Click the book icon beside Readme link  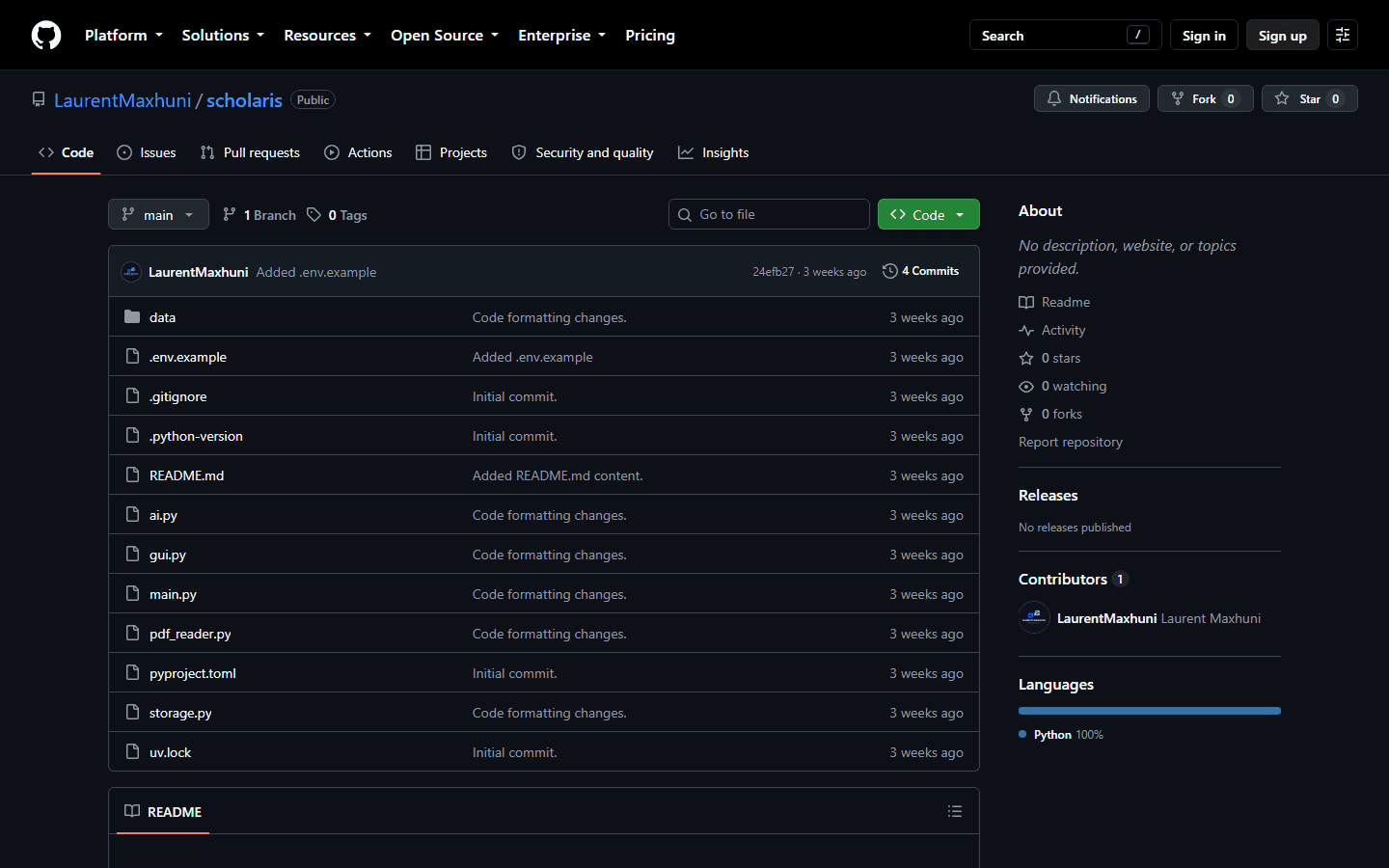pos(1026,302)
